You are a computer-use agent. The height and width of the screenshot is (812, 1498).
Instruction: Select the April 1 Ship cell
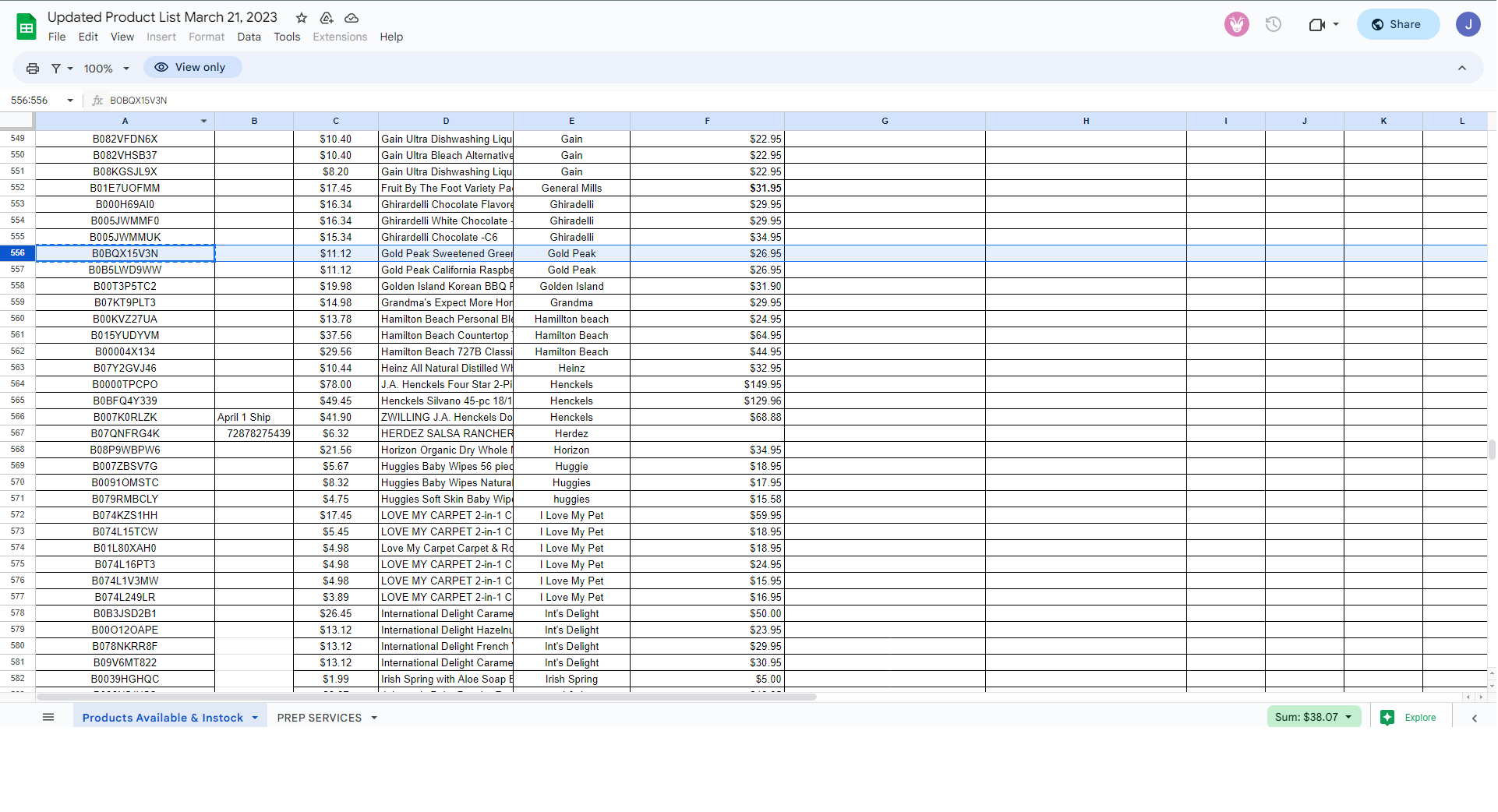254,418
